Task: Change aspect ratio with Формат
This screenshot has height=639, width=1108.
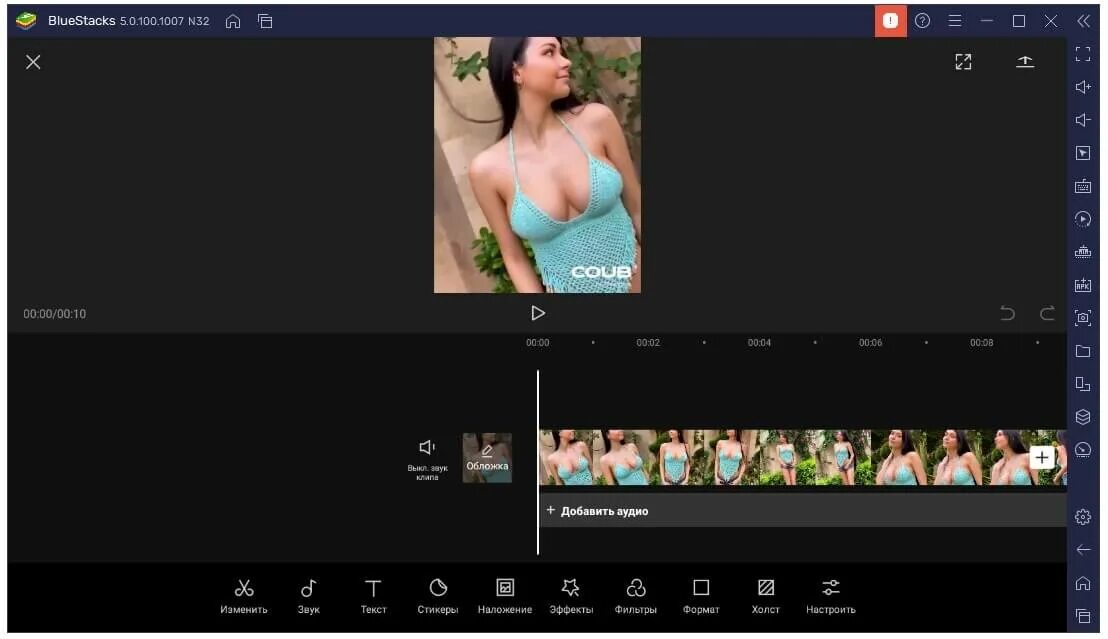Action: pos(701,597)
